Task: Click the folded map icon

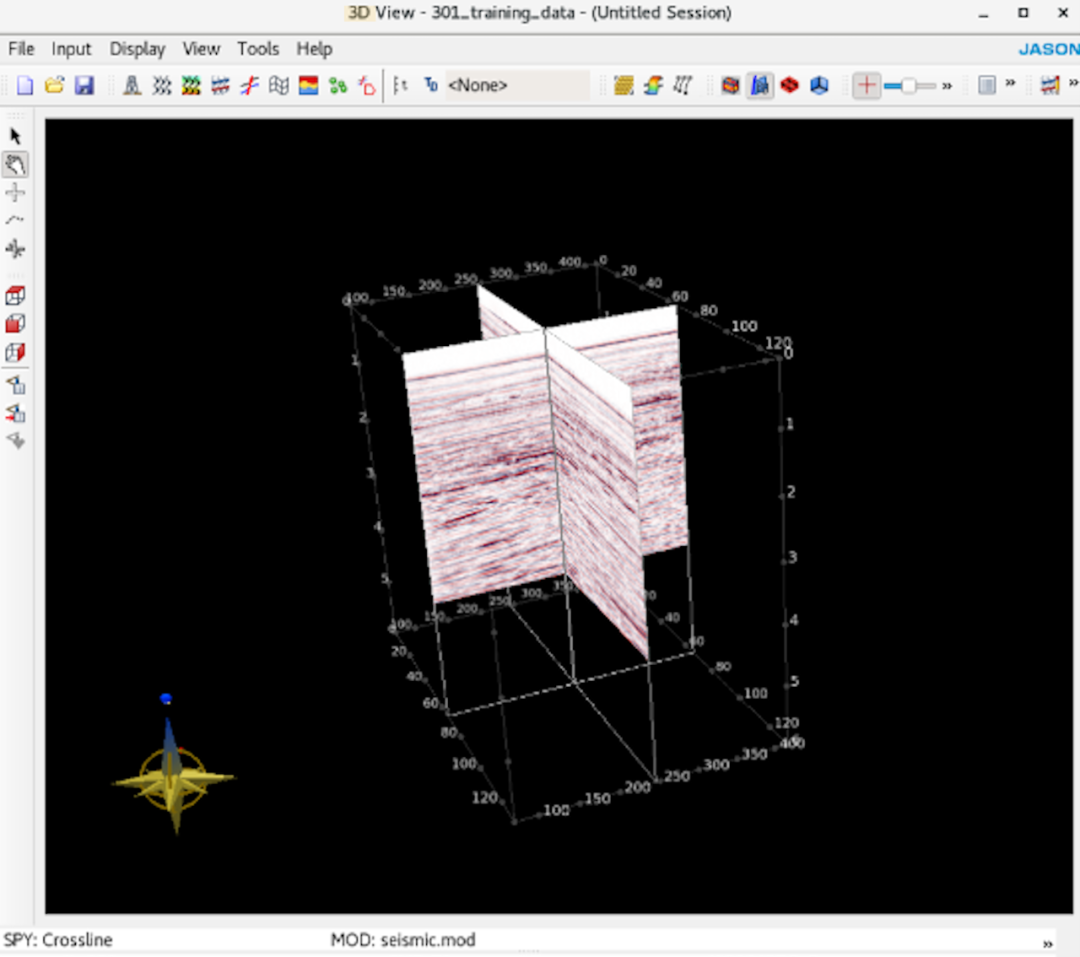Action: point(279,86)
